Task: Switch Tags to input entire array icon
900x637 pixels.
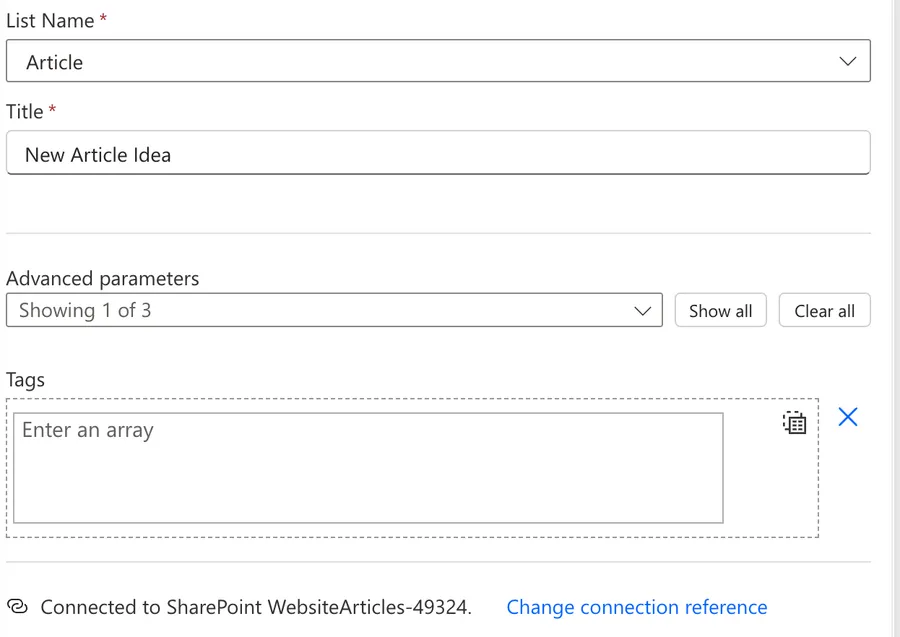Action: tap(794, 422)
